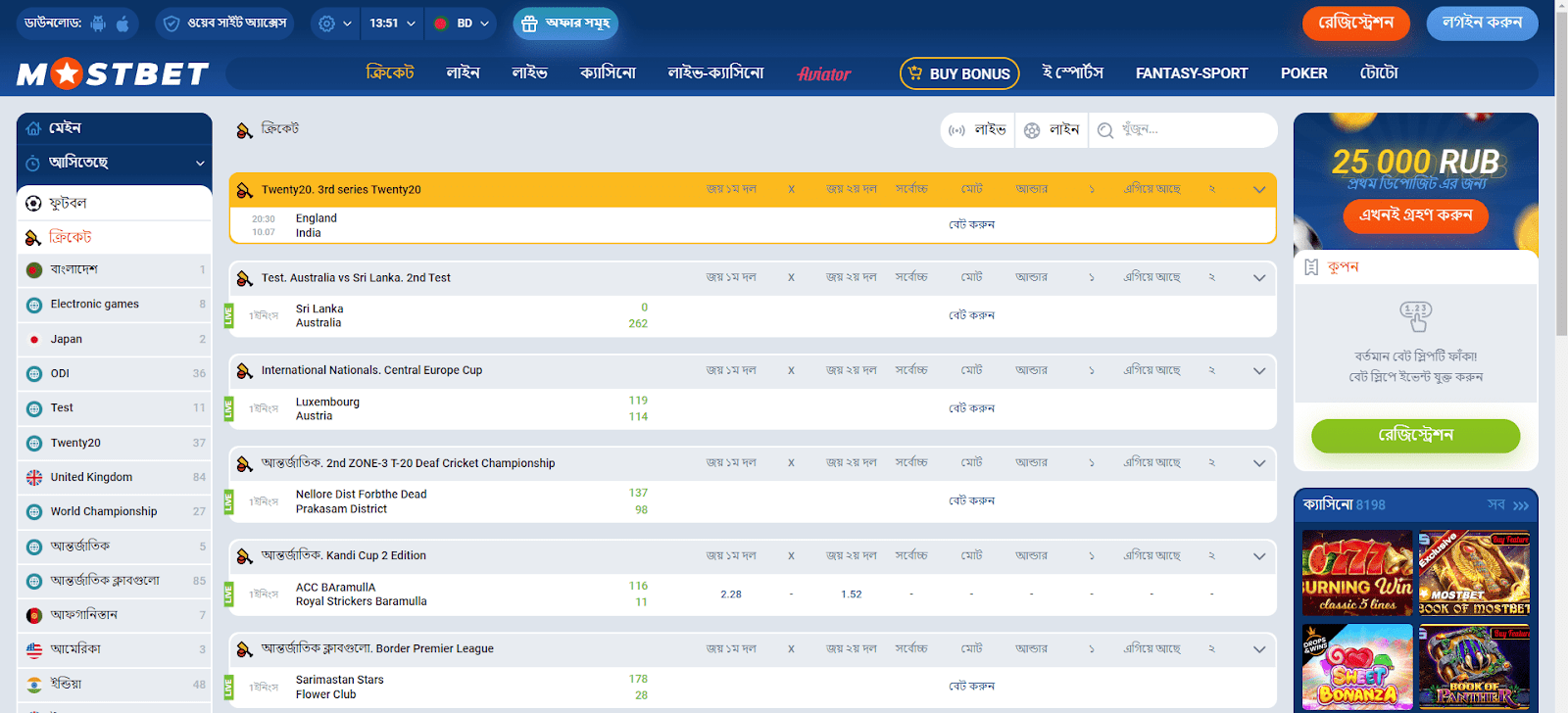Viewport: 1568px width, 713px height.
Task: Click the cricket icon in page heading
Action: 245,129
